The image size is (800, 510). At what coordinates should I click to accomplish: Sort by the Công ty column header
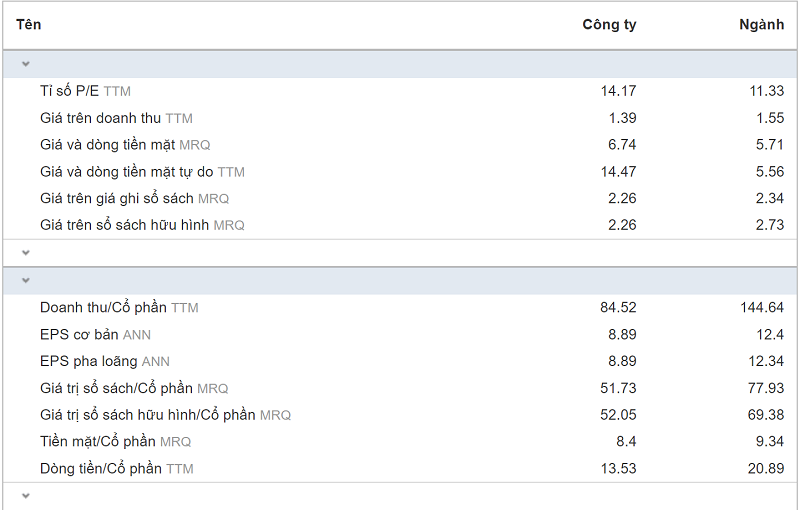click(609, 25)
